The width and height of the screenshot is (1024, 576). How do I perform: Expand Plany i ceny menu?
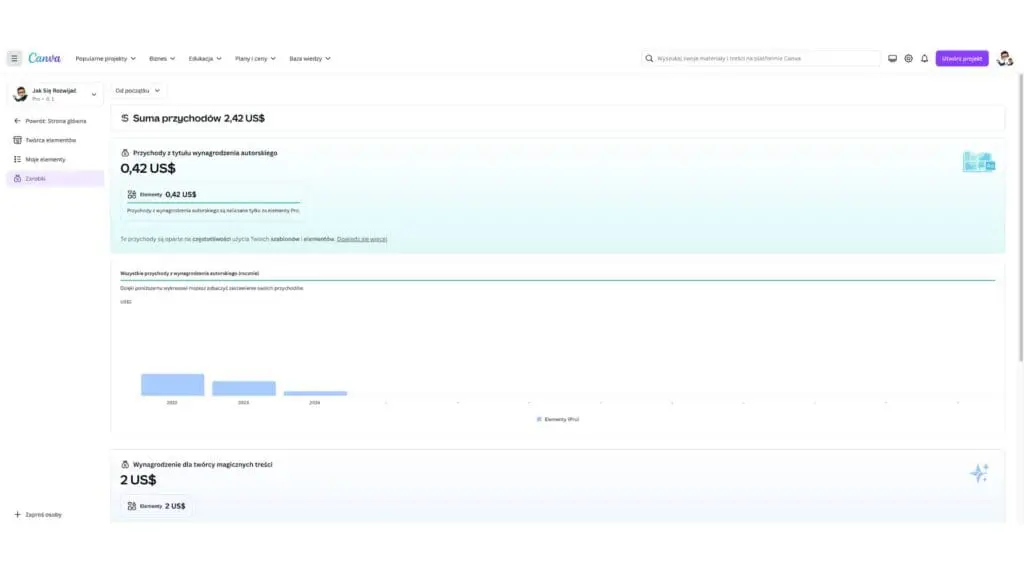pos(255,59)
